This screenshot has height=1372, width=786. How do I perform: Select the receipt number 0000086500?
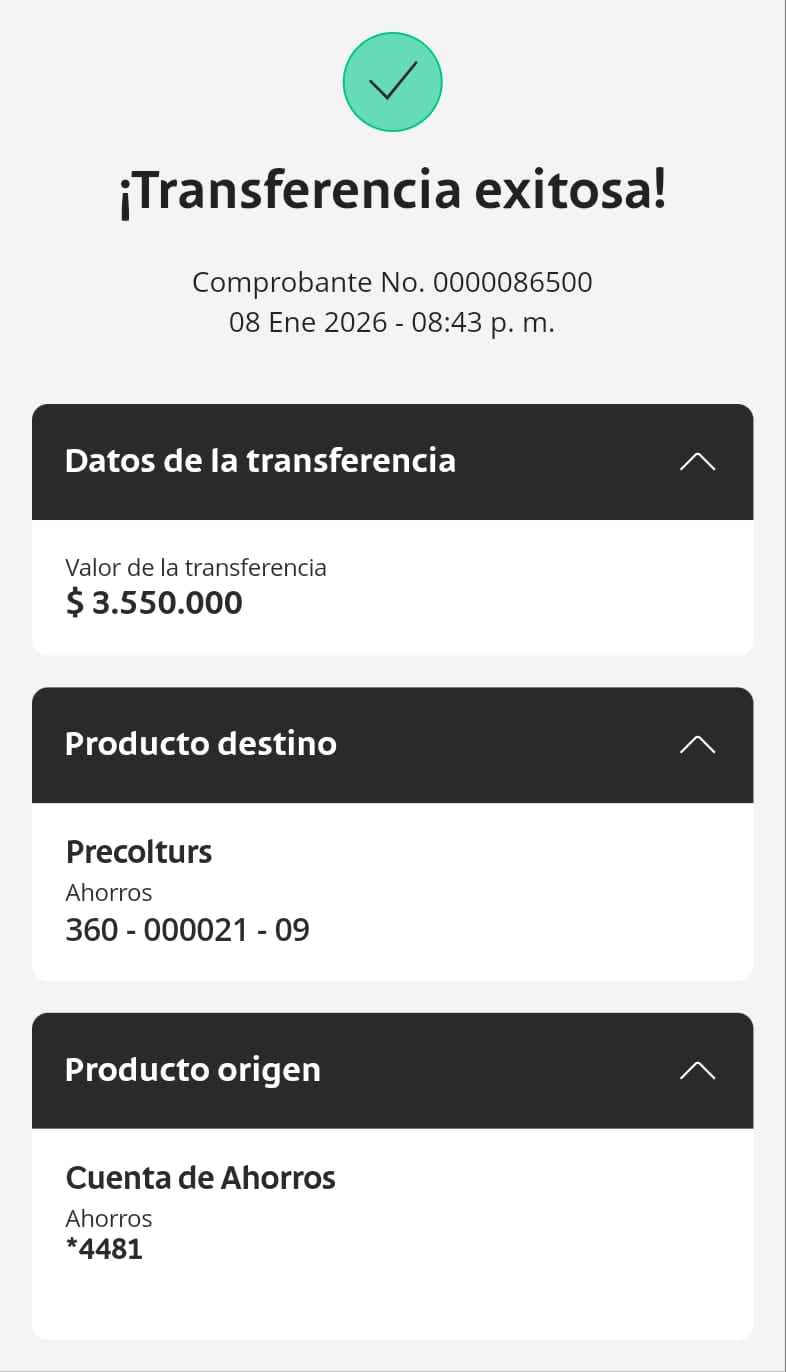pos(513,283)
